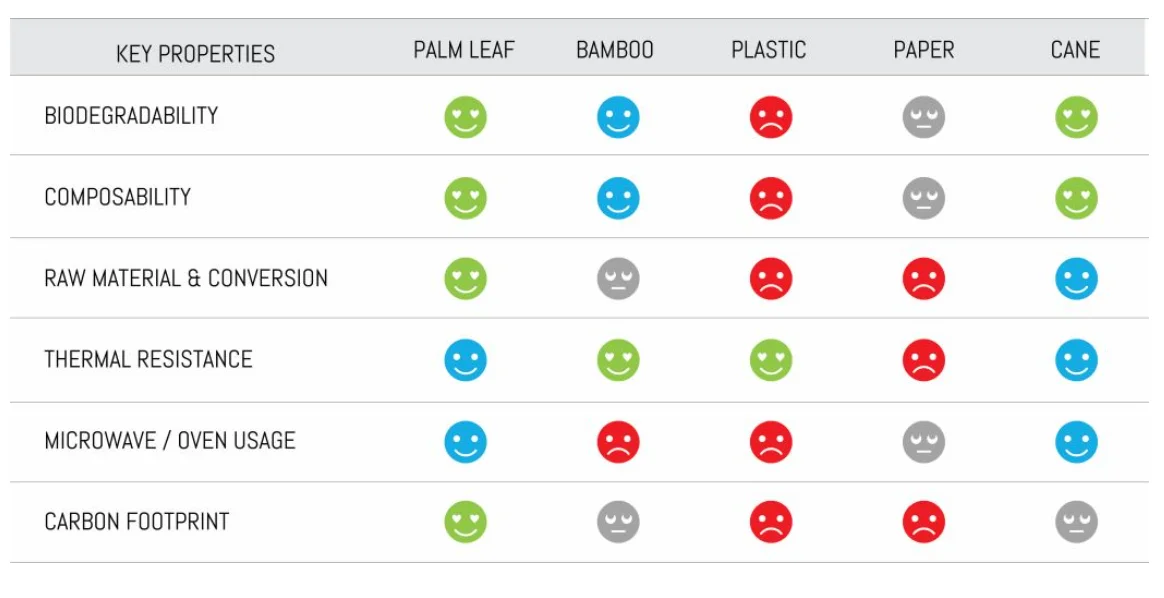
Task: Select the PLASTIC column header
Action: (768, 50)
